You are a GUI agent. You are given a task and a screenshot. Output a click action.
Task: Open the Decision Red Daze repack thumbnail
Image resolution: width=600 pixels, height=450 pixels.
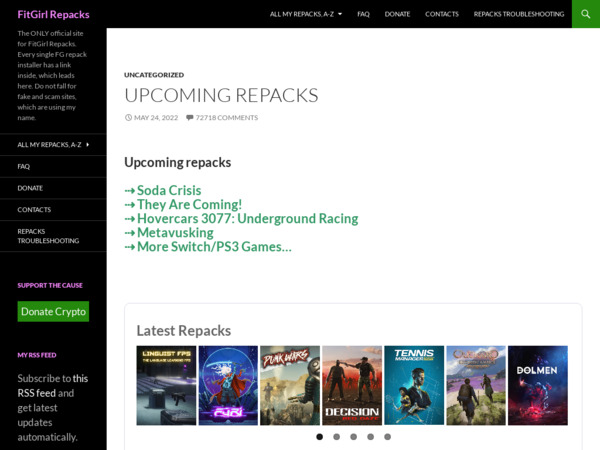(352, 385)
